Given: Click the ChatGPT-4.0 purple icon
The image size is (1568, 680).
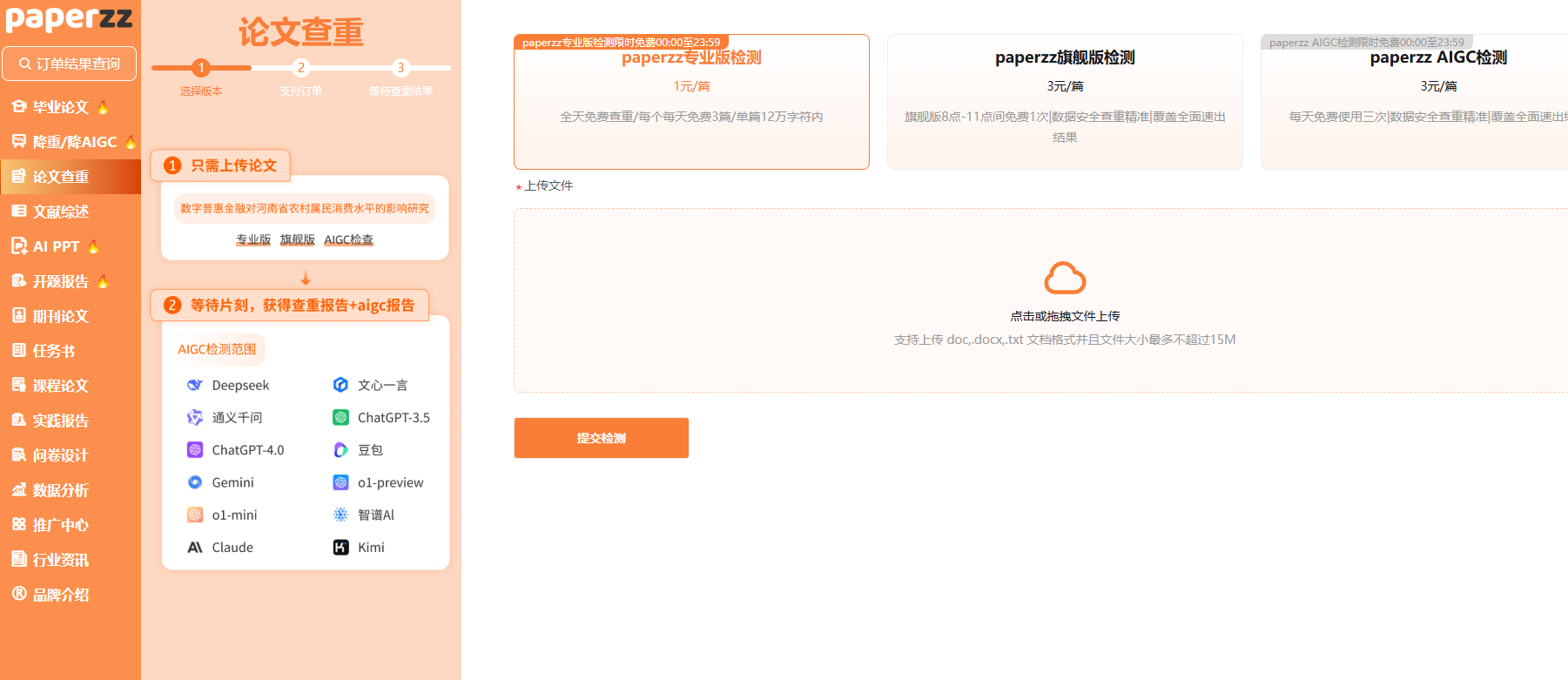Looking at the screenshot, I should tap(195, 450).
